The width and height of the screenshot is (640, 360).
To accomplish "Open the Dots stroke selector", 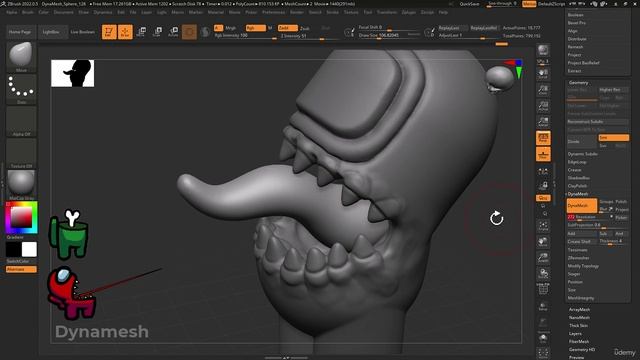I will [x=21, y=89].
